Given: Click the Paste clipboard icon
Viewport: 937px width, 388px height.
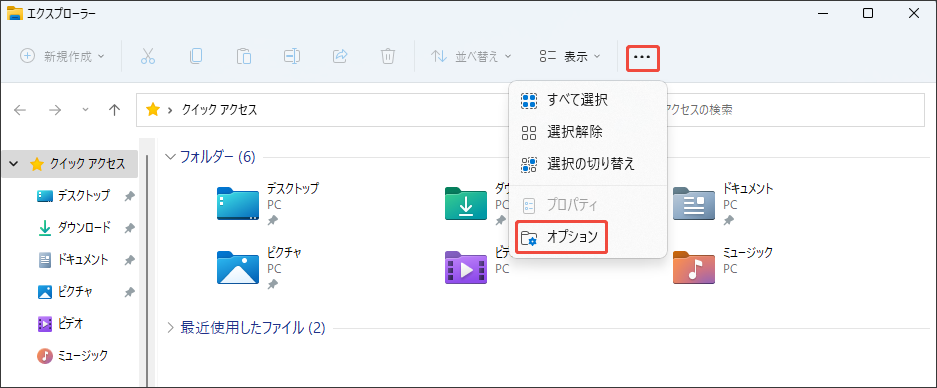Looking at the screenshot, I should pyautogui.click(x=243, y=56).
